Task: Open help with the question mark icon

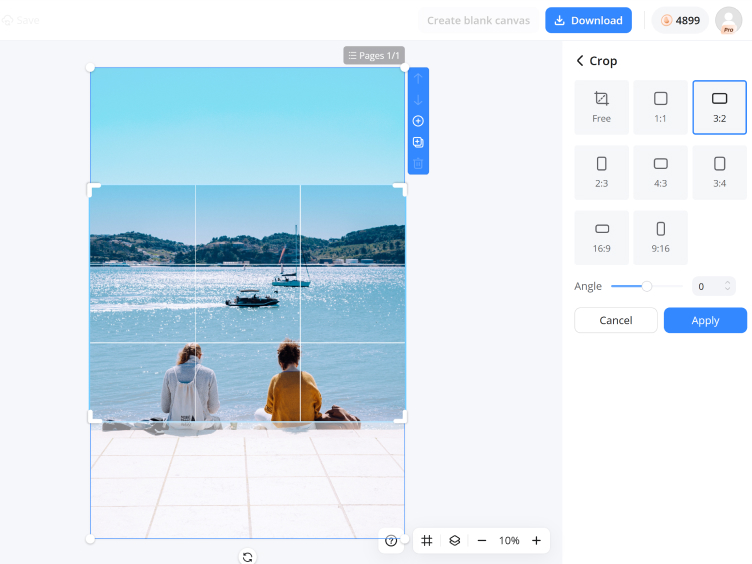Action: (x=391, y=541)
